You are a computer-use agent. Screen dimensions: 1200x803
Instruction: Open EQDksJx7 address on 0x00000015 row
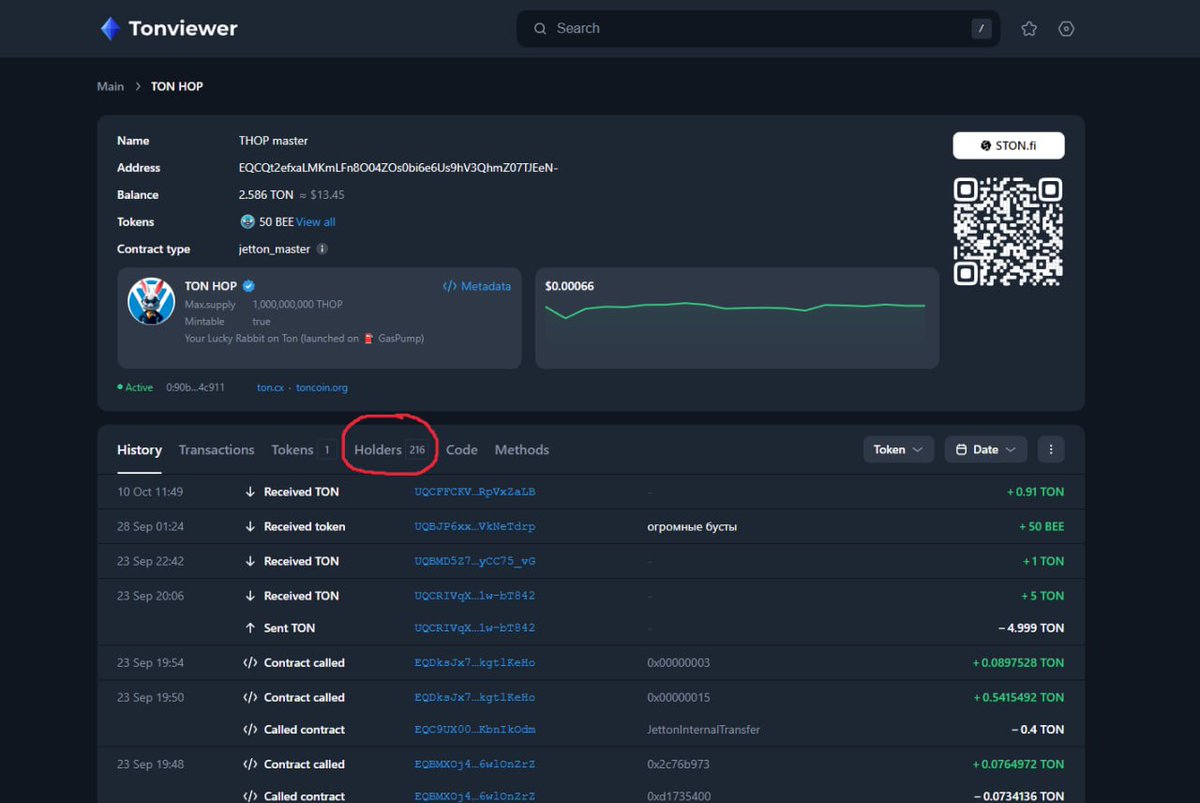(x=475, y=698)
